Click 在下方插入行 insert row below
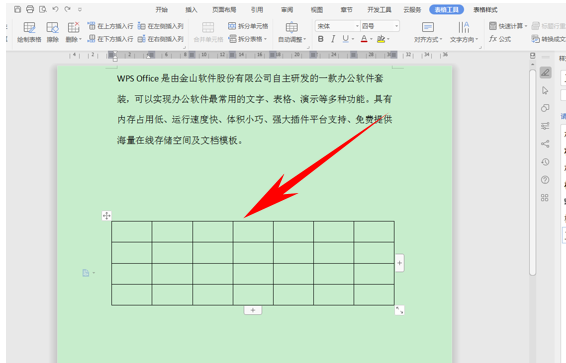This screenshot has height=363, width=566. coord(110,39)
